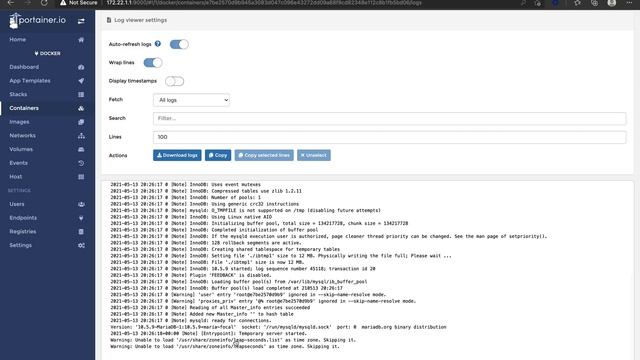Click the Images clone icon in sidebar

[x=81, y=122]
